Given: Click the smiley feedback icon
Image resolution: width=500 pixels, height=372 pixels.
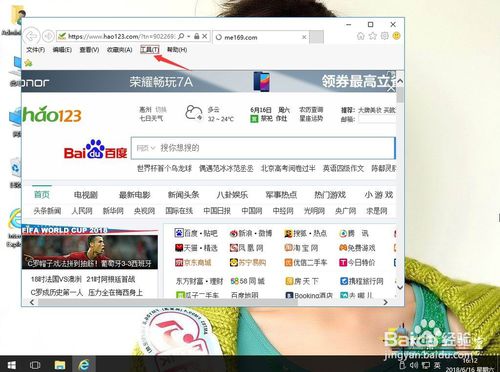Looking at the screenshot, I should [396, 36].
